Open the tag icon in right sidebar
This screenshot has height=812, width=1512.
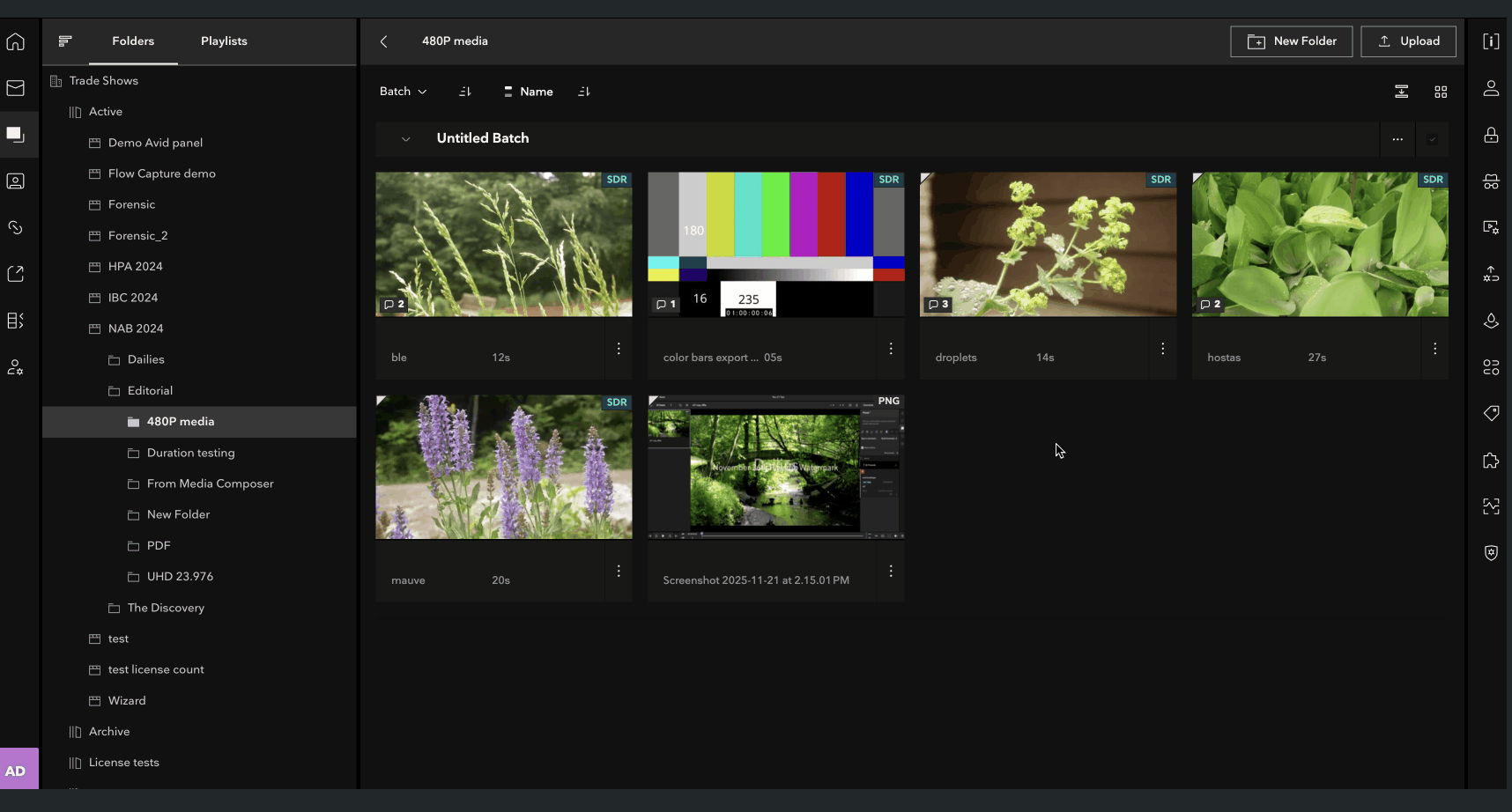pos(1491,413)
